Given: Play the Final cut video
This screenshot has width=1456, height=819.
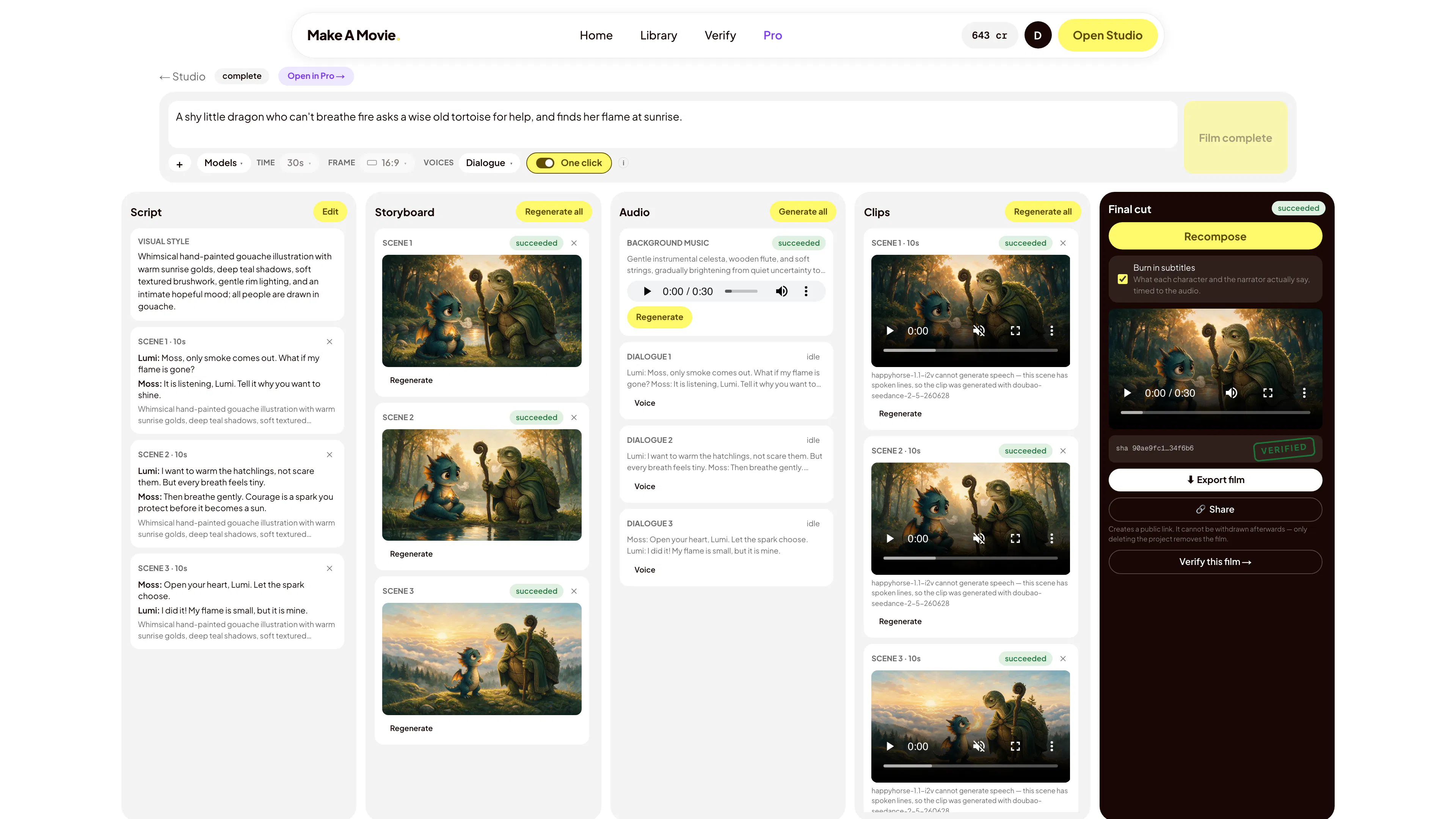Looking at the screenshot, I should [x=1128, y=394].
